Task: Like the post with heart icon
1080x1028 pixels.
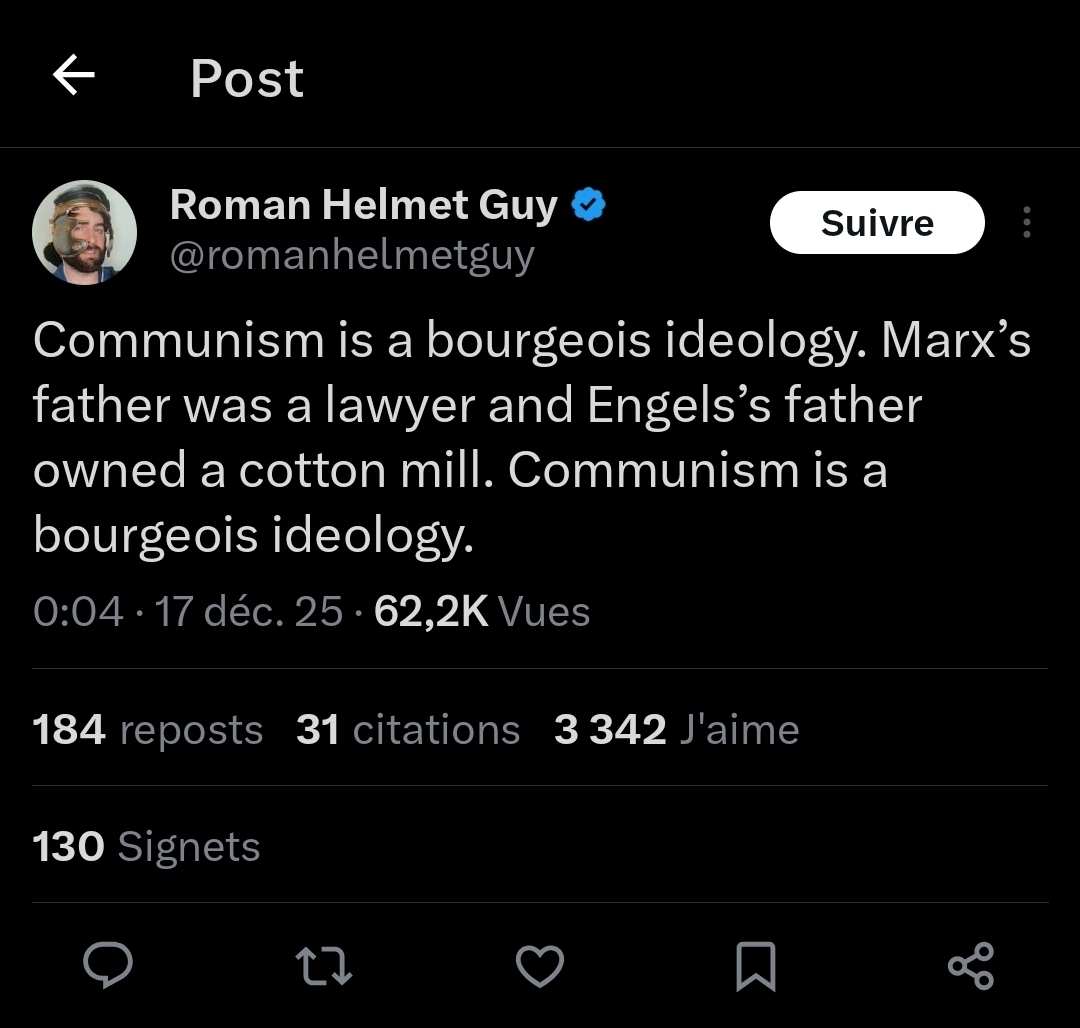Action: click(x=540, y=967)
